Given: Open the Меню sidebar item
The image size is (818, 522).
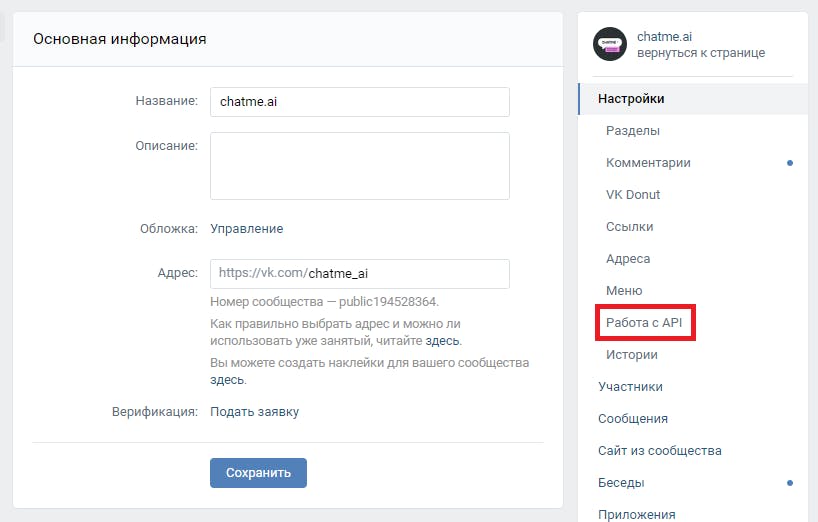Looking at the screenshot, I should [624, 290].
